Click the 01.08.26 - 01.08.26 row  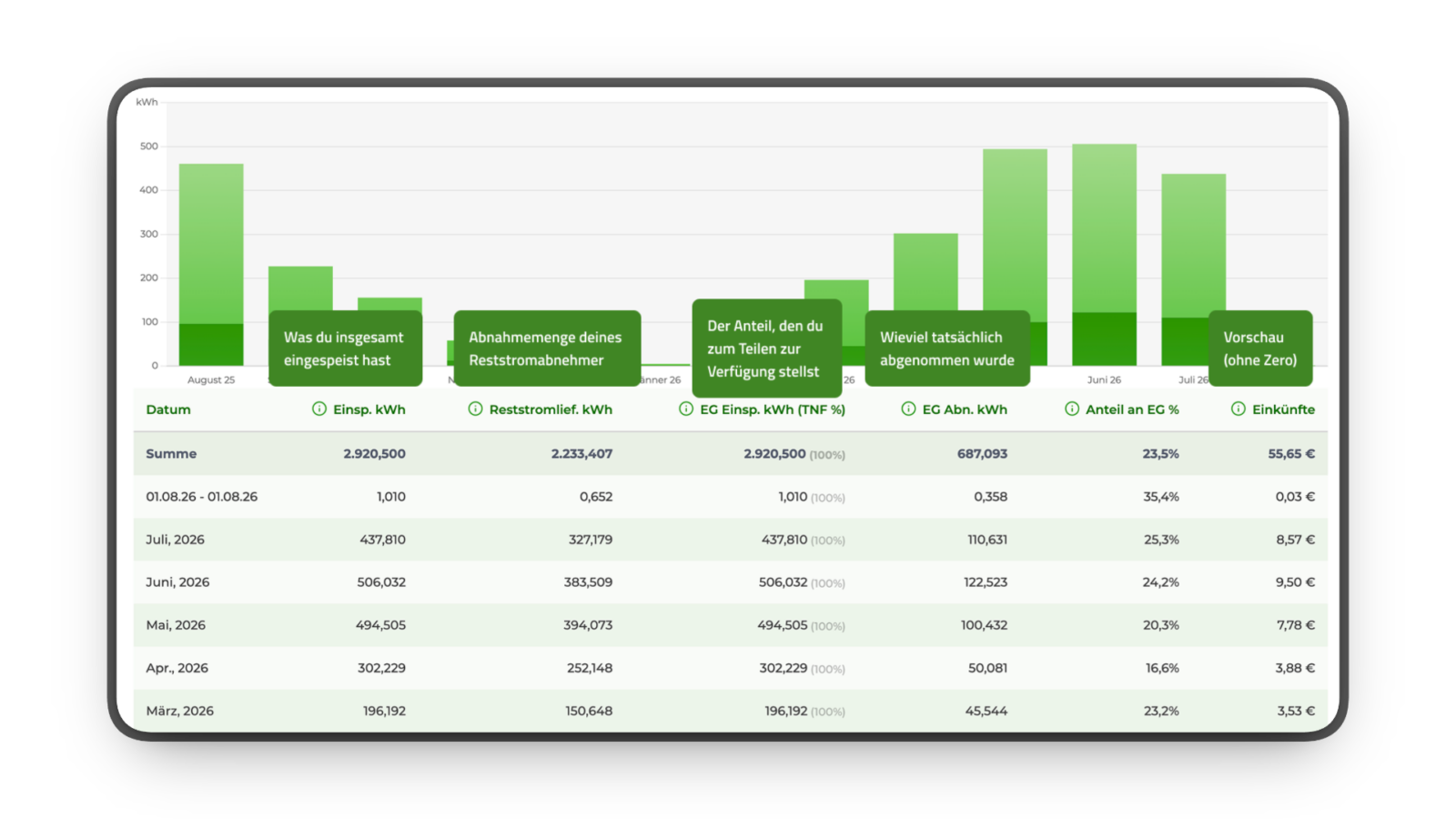731,497
